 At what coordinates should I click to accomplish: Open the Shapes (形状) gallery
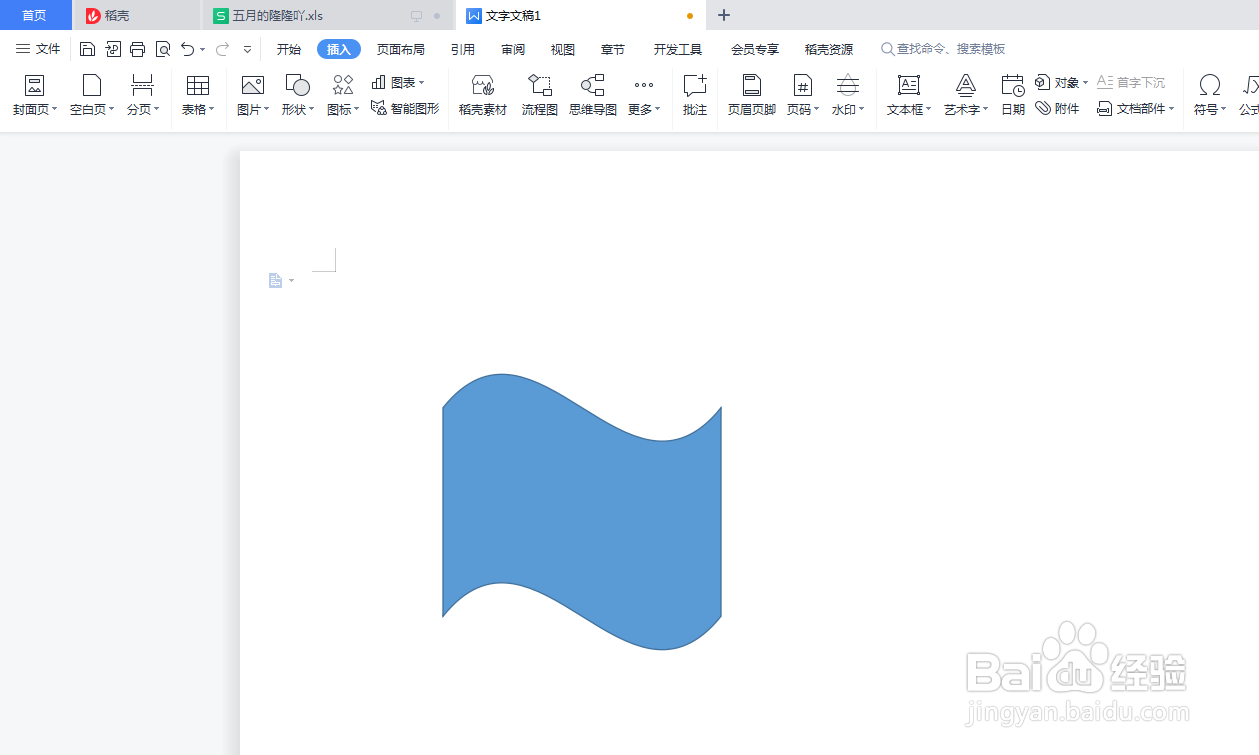[298, 96]
